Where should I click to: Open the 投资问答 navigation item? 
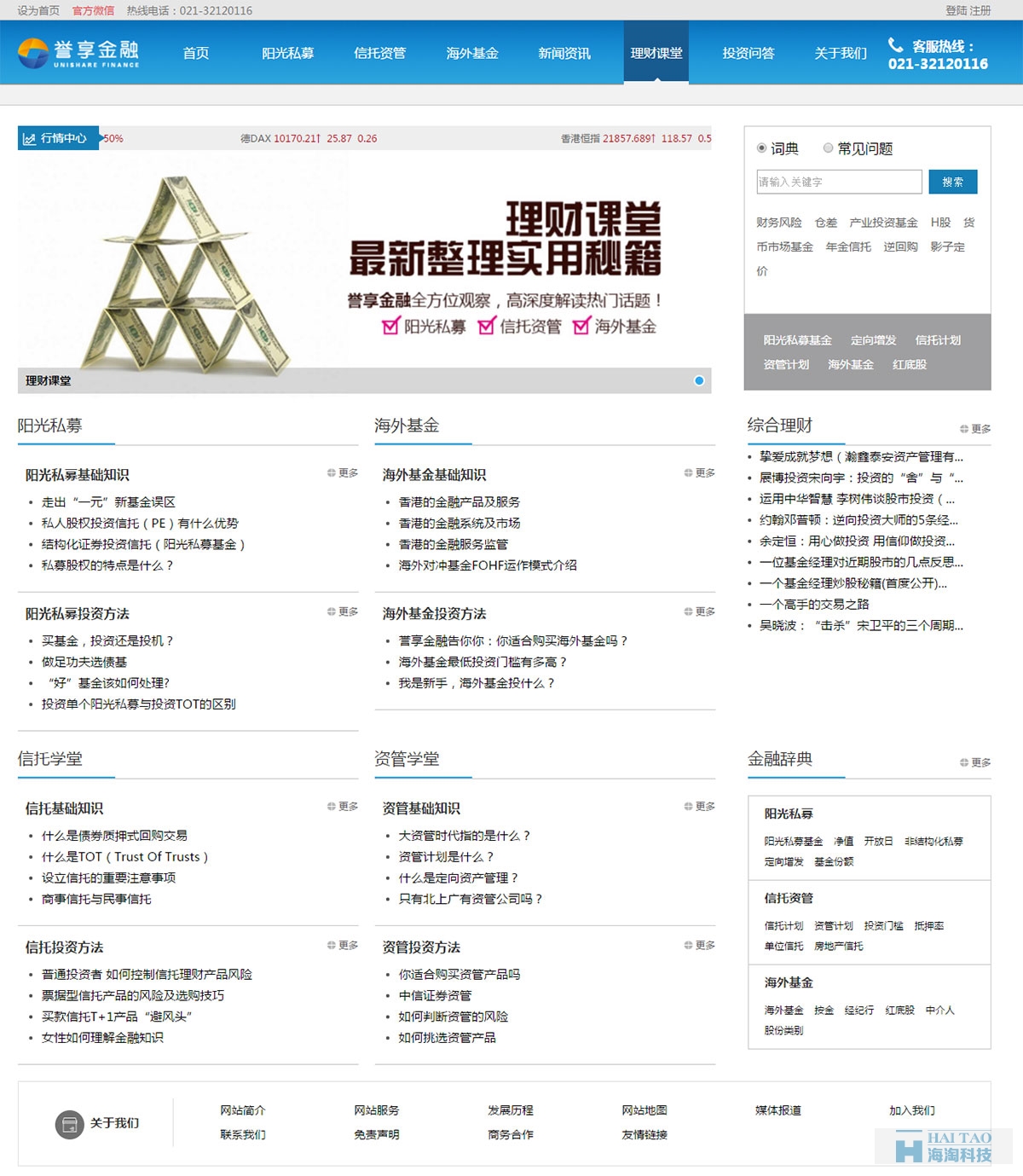[x=748, y=53]
